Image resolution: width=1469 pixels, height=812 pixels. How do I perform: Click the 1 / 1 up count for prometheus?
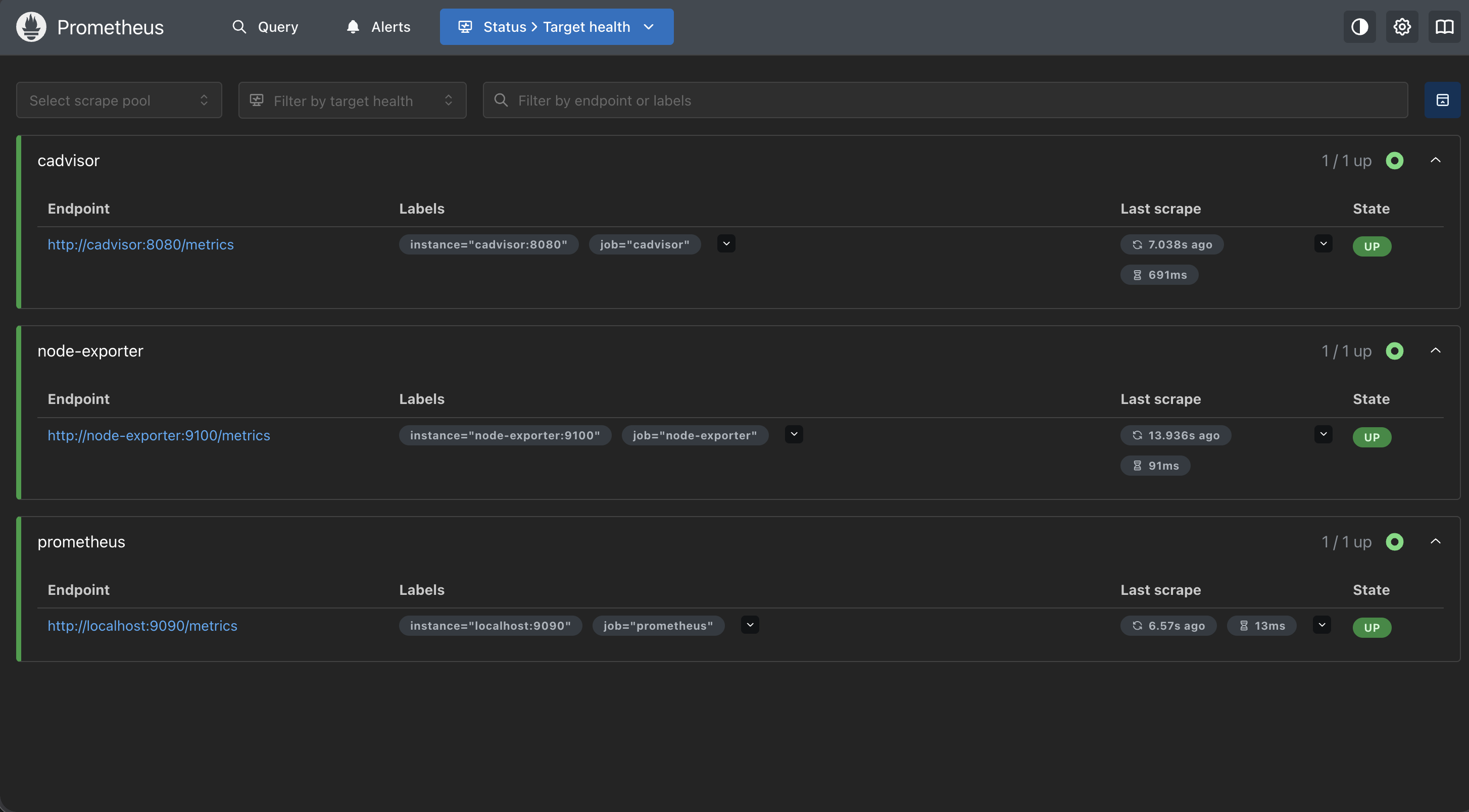click(x=1346, y=542)
